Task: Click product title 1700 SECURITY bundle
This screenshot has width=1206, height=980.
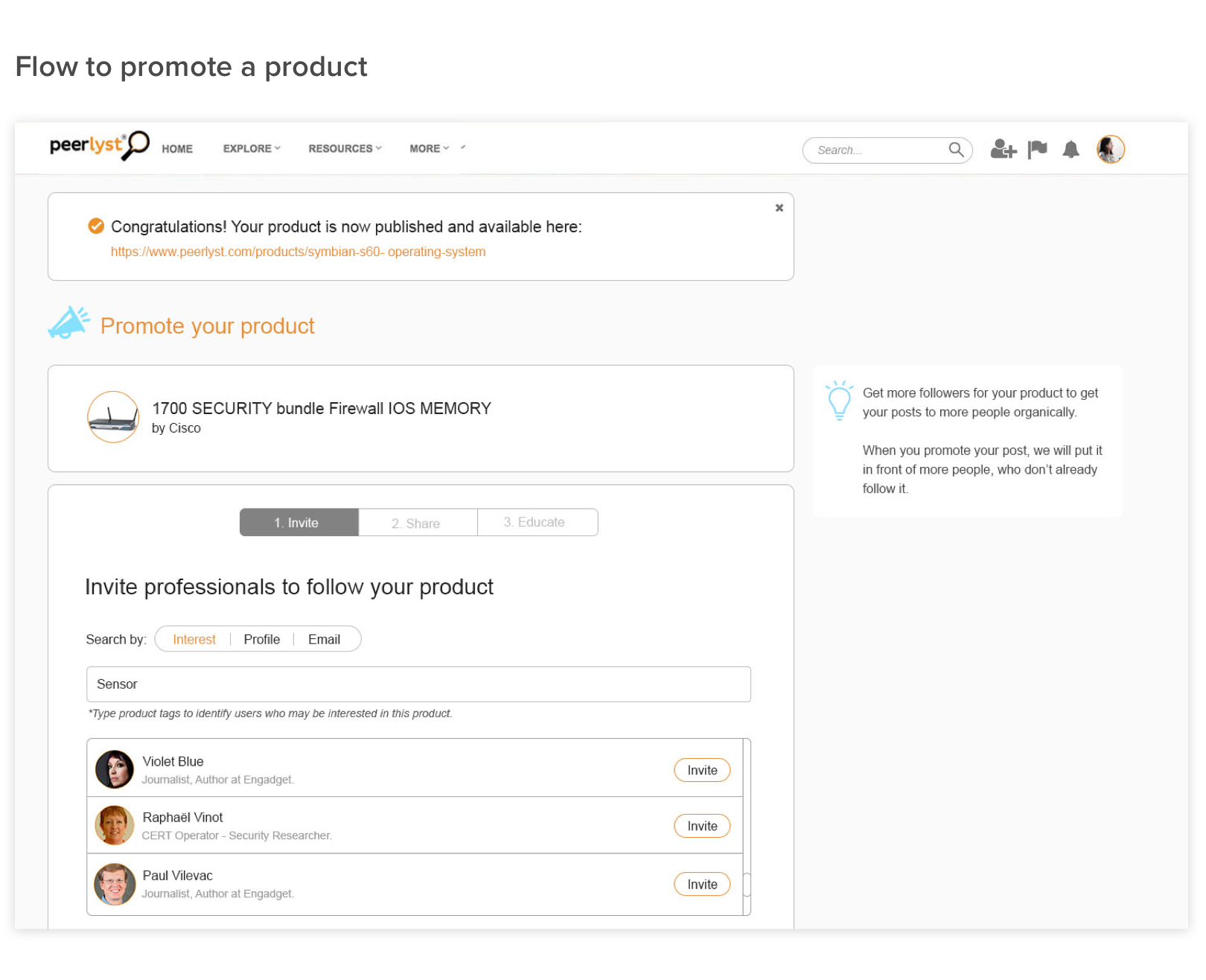Action: coord(322,408)
